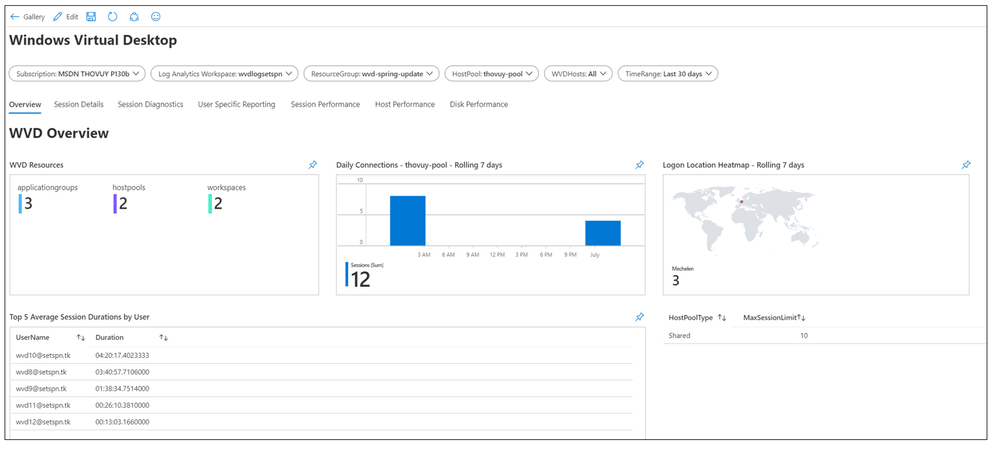Click the duration 00:26:10.3810000 cell
Viewport: 999px width, 449px height.
(x=122, y=405)
